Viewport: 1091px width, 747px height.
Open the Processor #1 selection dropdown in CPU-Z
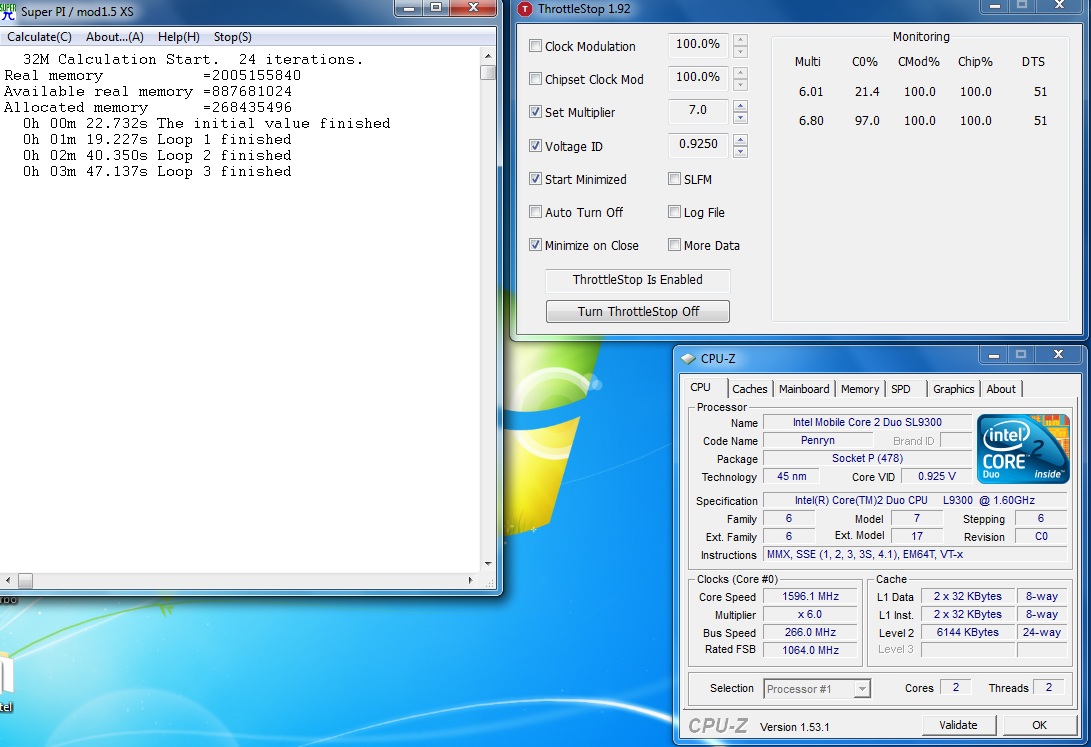[862, 689]
